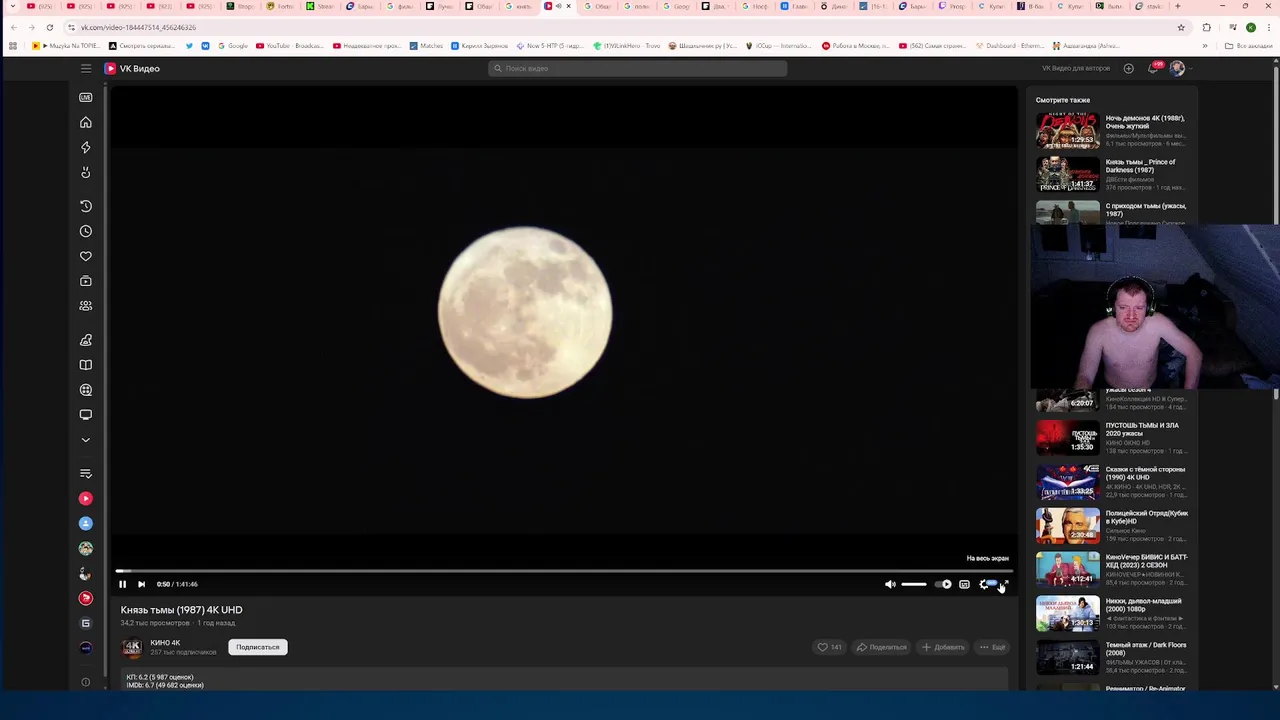Open watch history icon in sidebar
1280x720 pixels.
[x=86, y=206]
